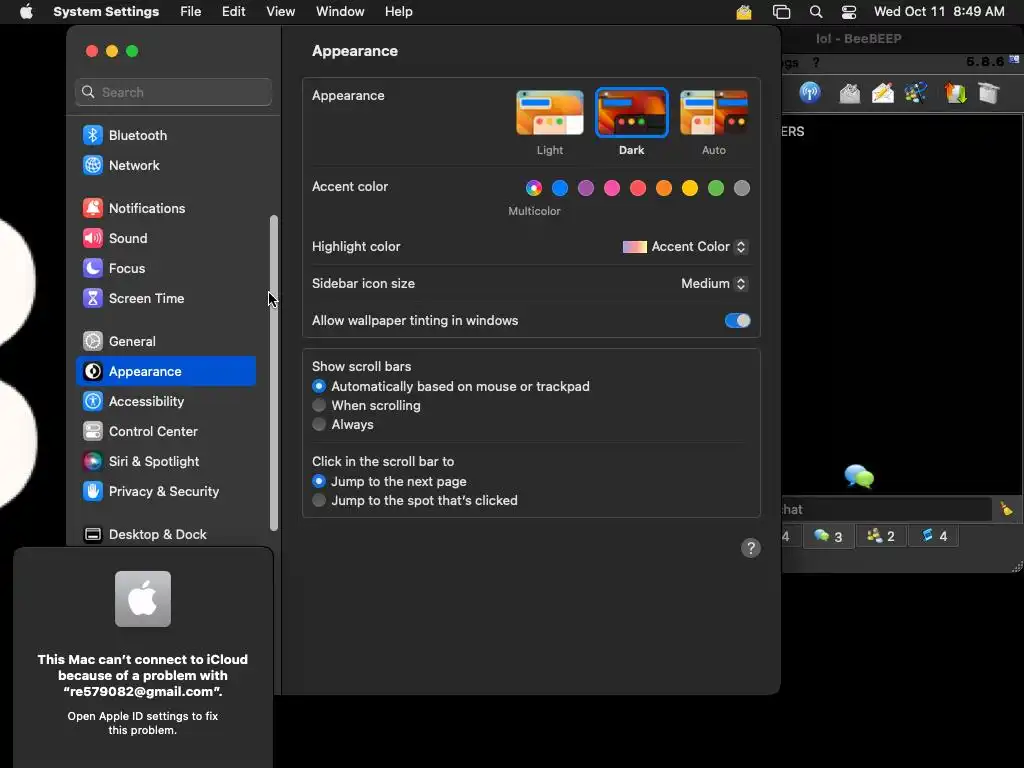Click the BeeBEEP chat message input field
The image size is (1024, 768).
click(x=887, y=509)
